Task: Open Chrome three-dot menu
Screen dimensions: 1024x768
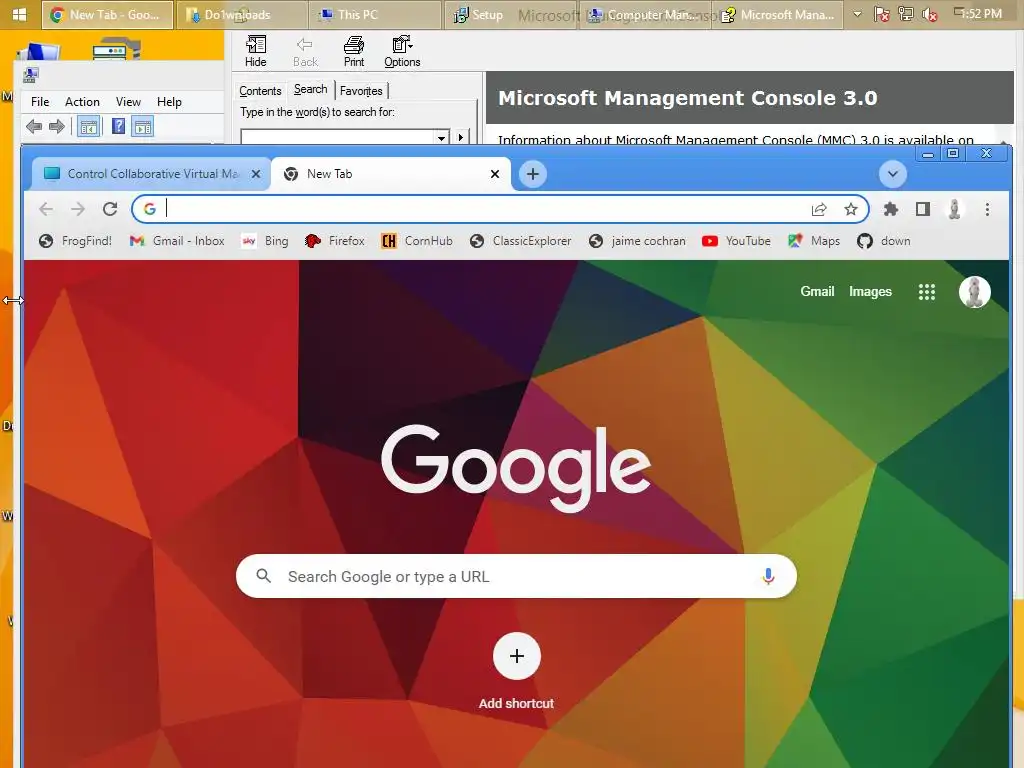Action: coord(987,209)
